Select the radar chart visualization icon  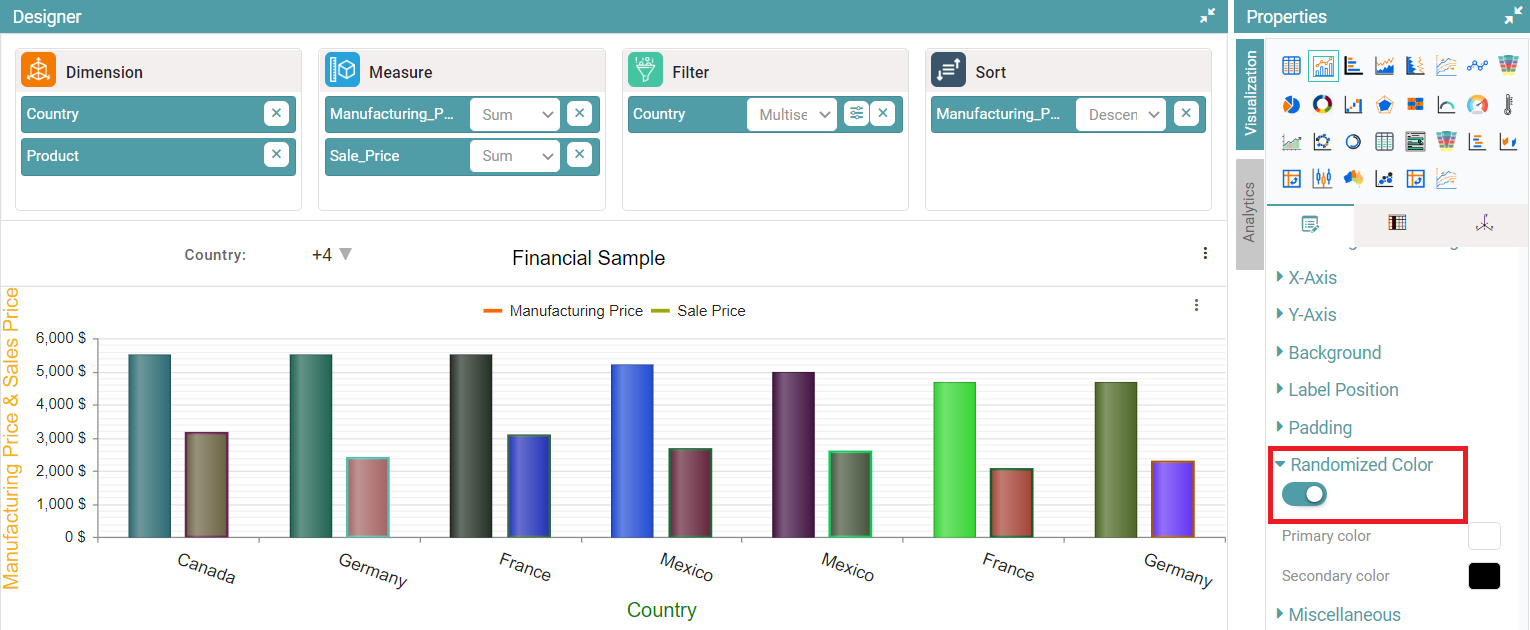coord(1384,104)
